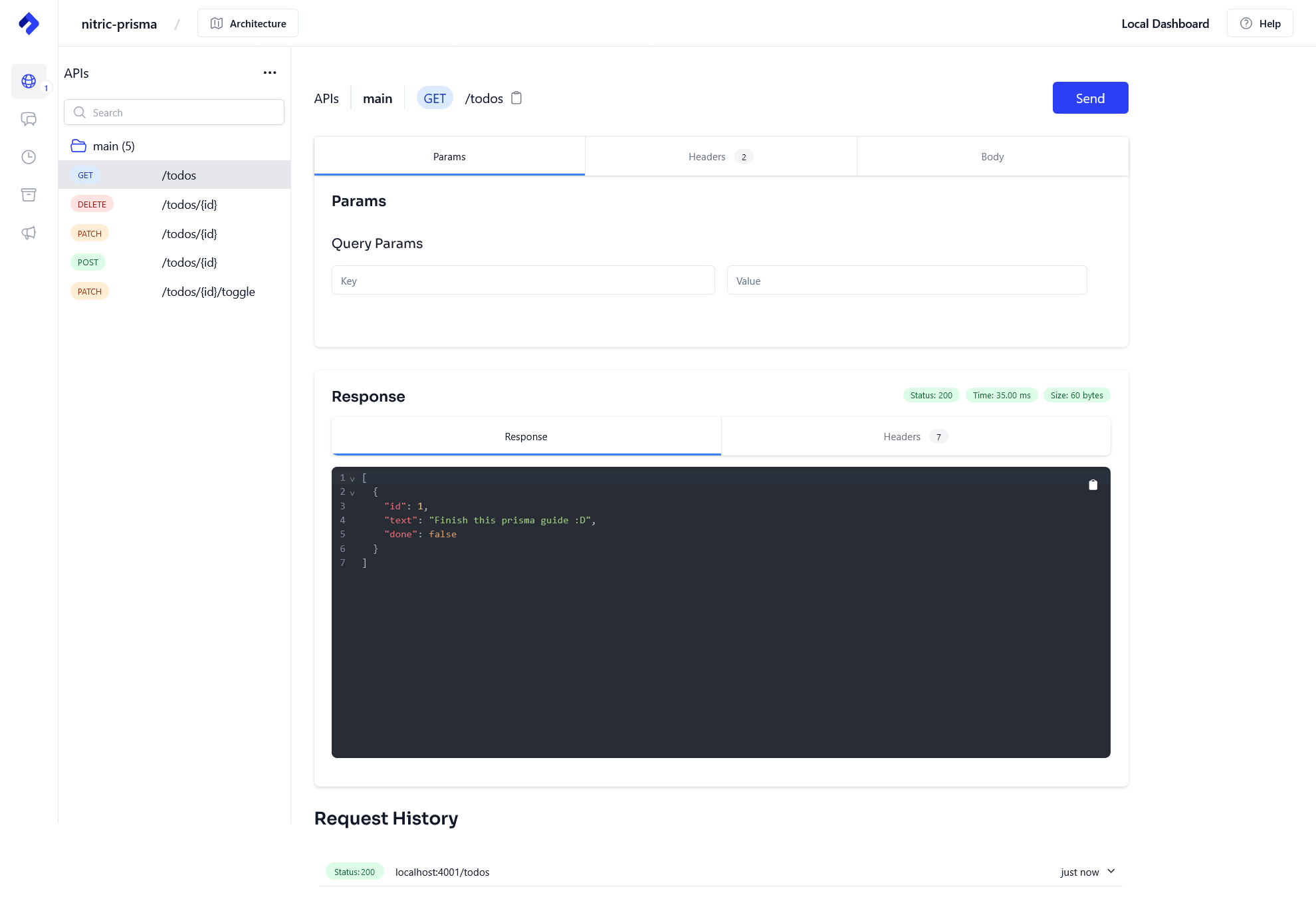1316x903 pixels.
Task: Switch to the response Headers tab
Action: tap(915, 436)
